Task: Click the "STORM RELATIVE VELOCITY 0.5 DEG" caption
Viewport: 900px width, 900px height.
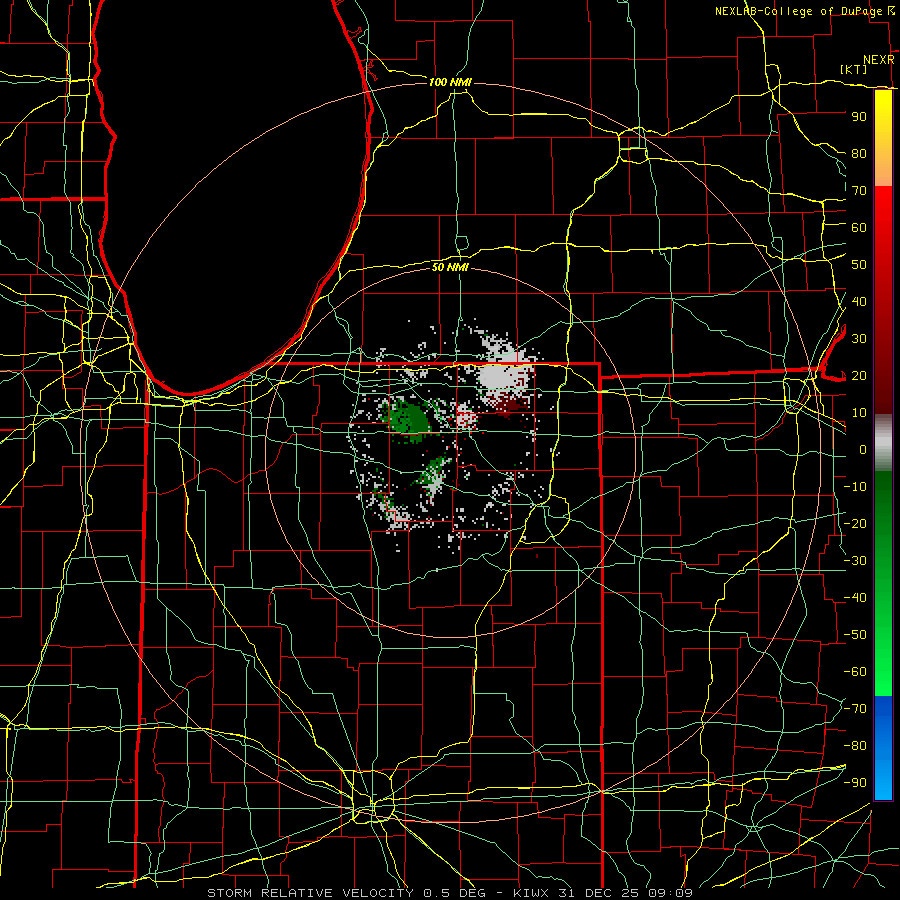Action: (346, 893)
